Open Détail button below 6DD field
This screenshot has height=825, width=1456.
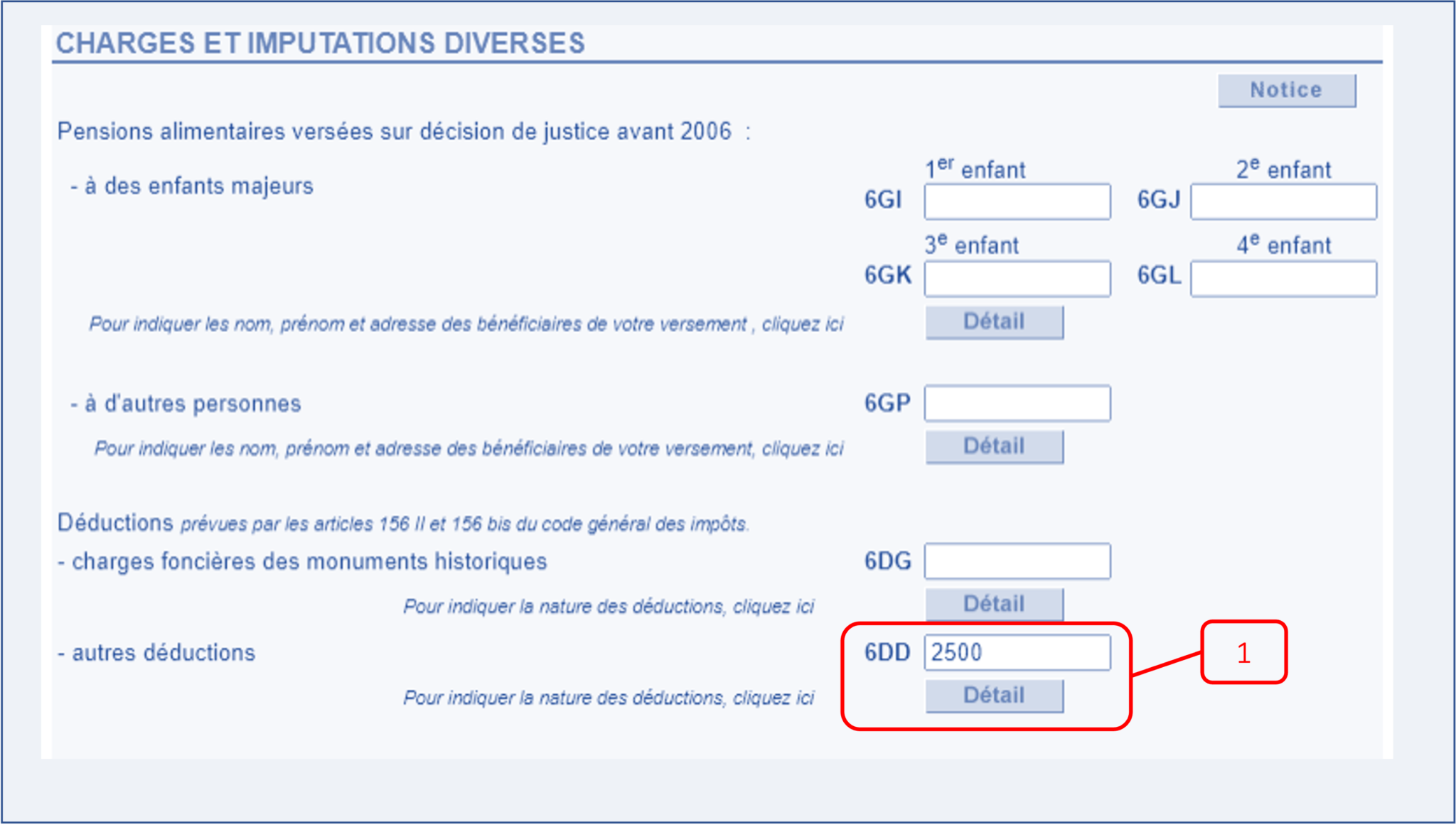[994, 696]
